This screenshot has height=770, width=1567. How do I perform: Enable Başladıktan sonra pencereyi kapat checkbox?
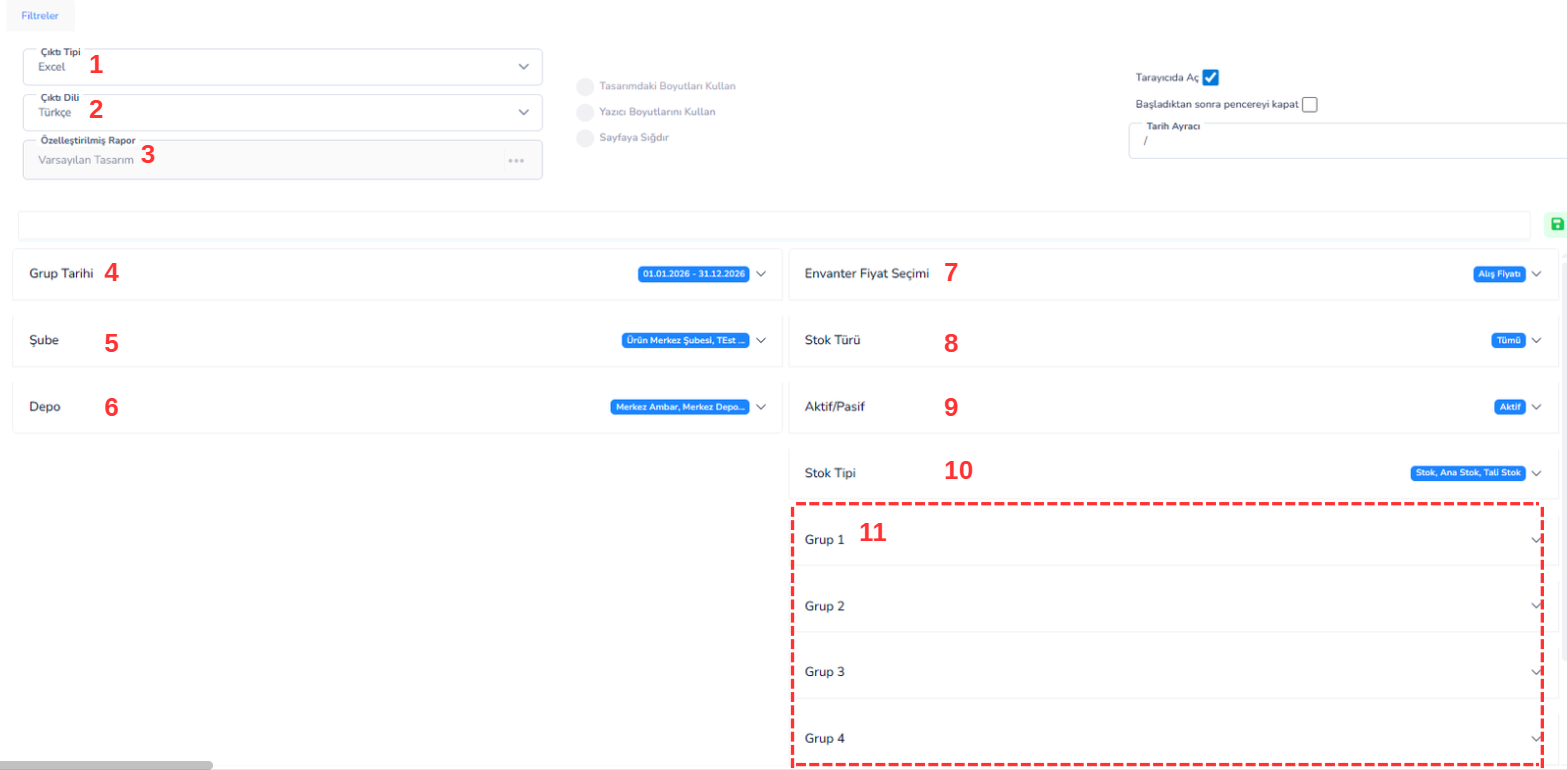click(1309, 104)
